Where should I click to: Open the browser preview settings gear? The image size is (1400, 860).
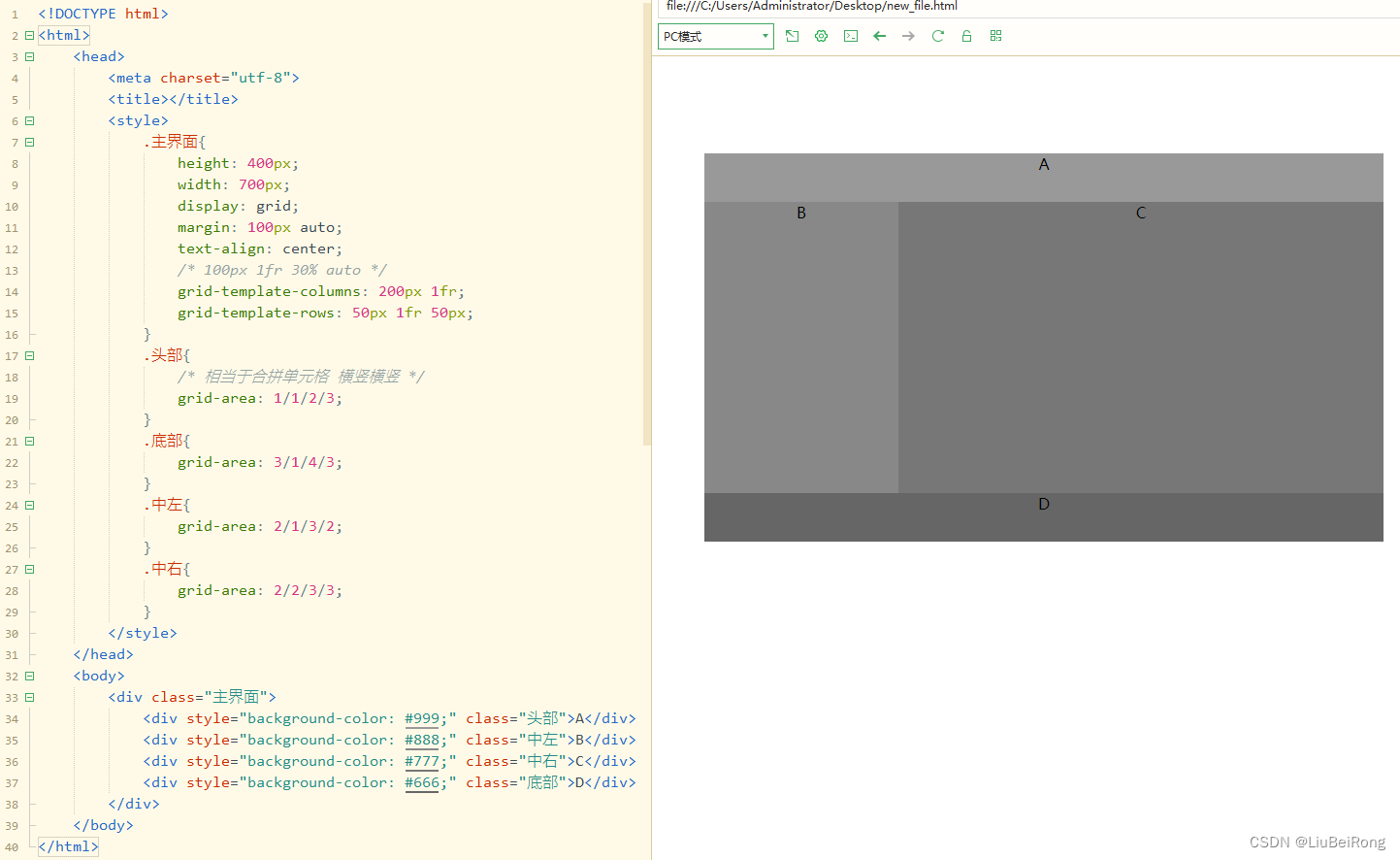(822, 36)
